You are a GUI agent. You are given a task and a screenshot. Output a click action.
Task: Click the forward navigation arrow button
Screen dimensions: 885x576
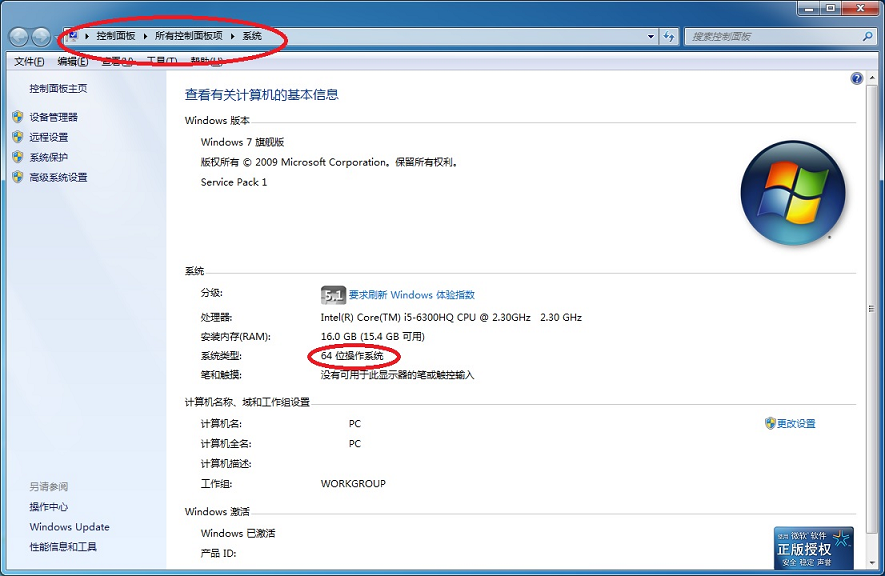click(x=41, y=37)
